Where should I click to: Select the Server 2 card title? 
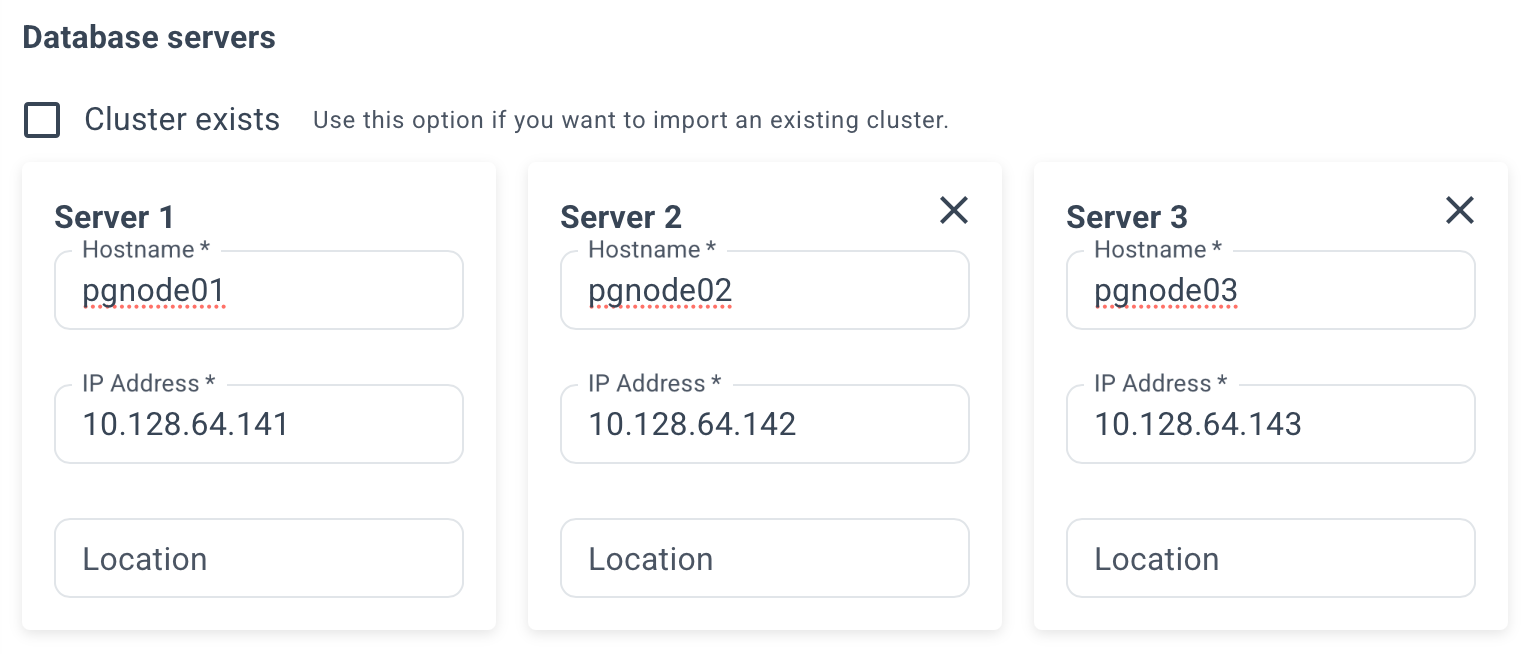point(621,217)
